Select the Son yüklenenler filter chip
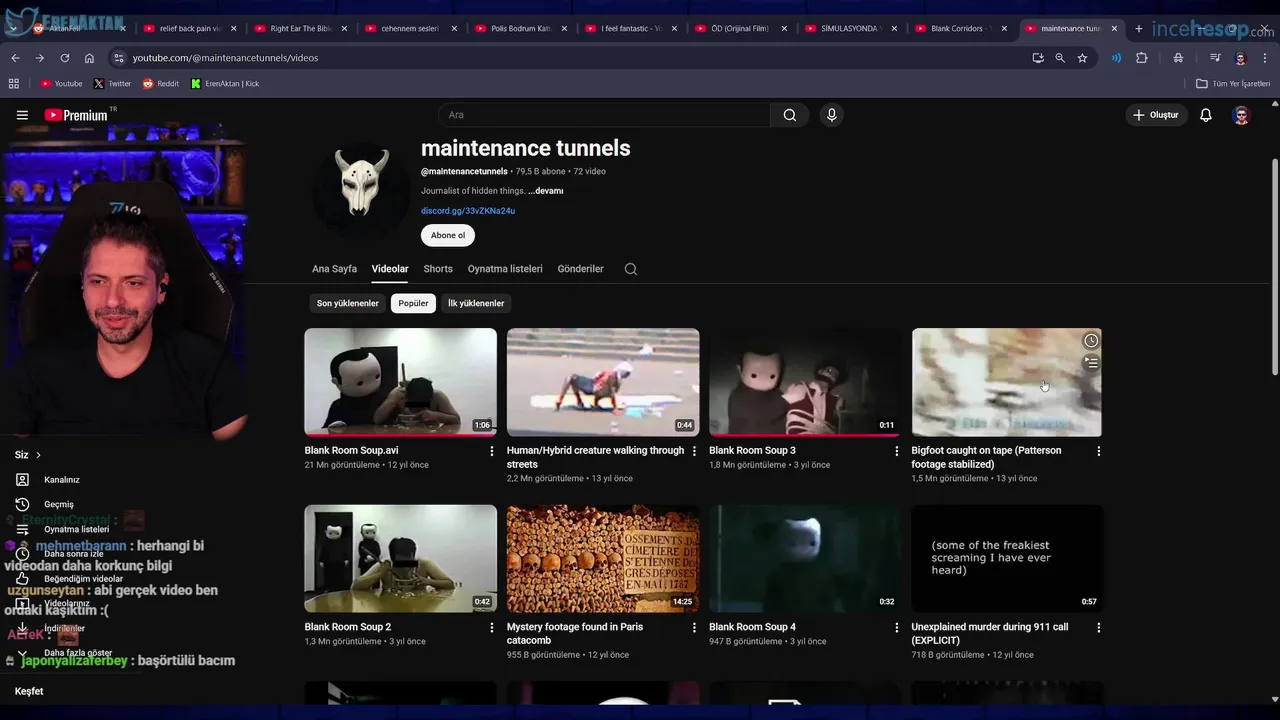The width and height of the screenshot is (1280, 720). [x=348, y=303]
